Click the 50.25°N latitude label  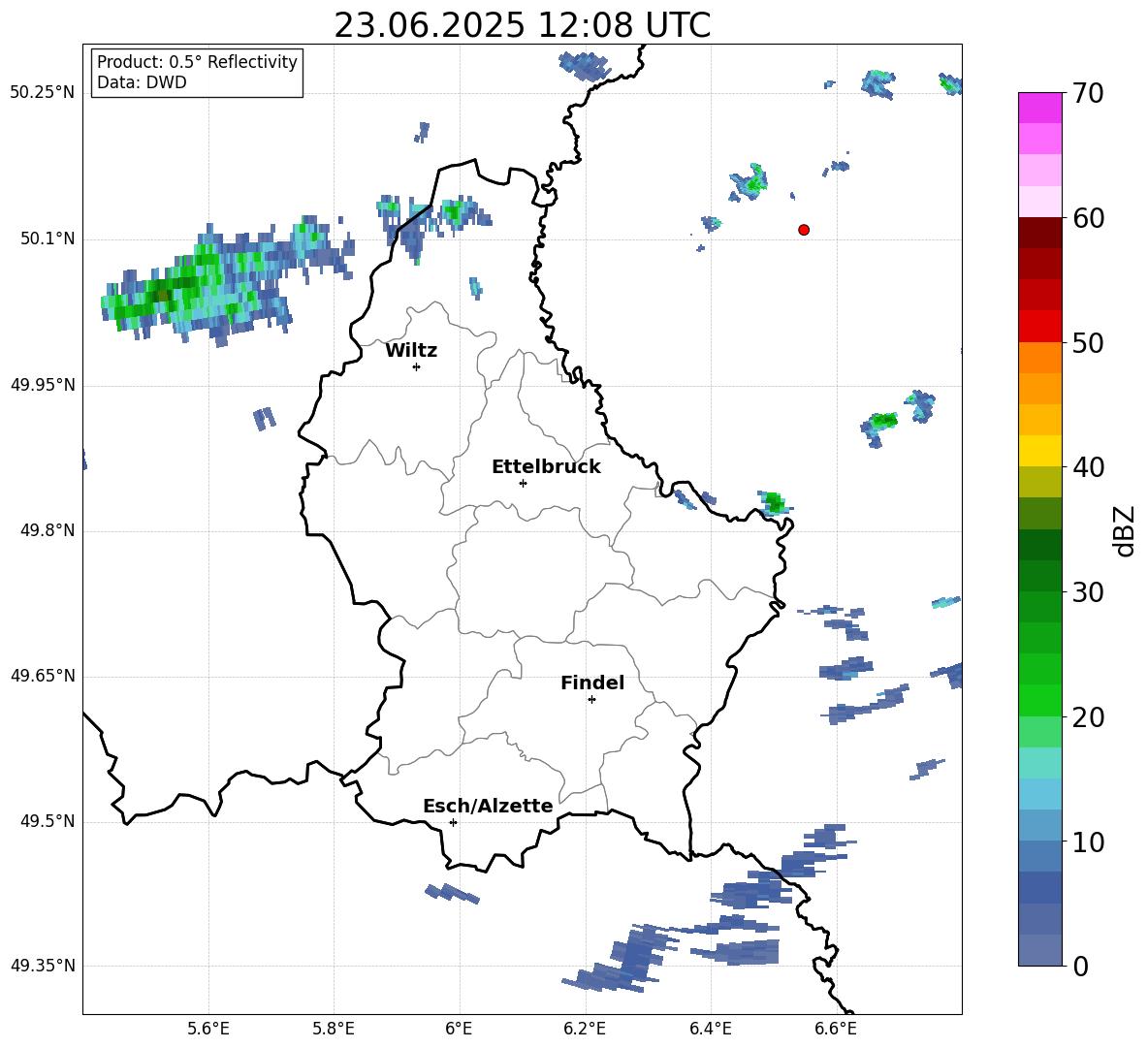coord(43,93)
